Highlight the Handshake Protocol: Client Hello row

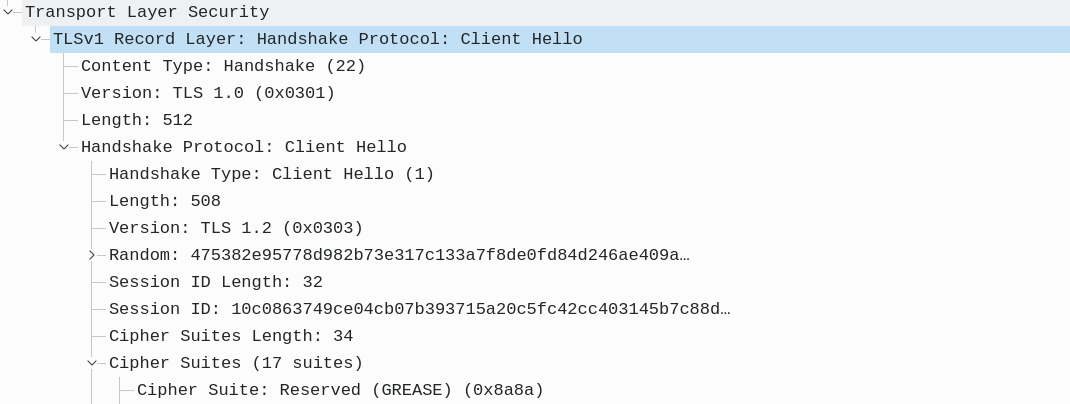(x=243, y=147)
